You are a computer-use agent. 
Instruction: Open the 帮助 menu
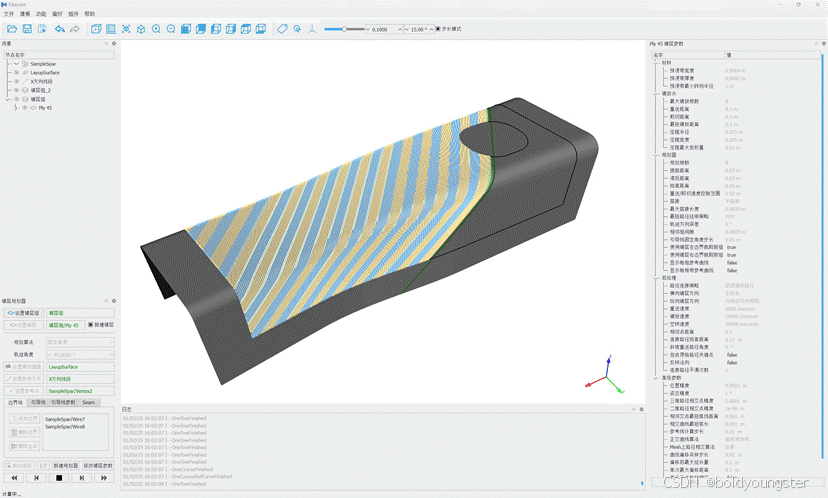pyautogui.click(x=90, y=14)
